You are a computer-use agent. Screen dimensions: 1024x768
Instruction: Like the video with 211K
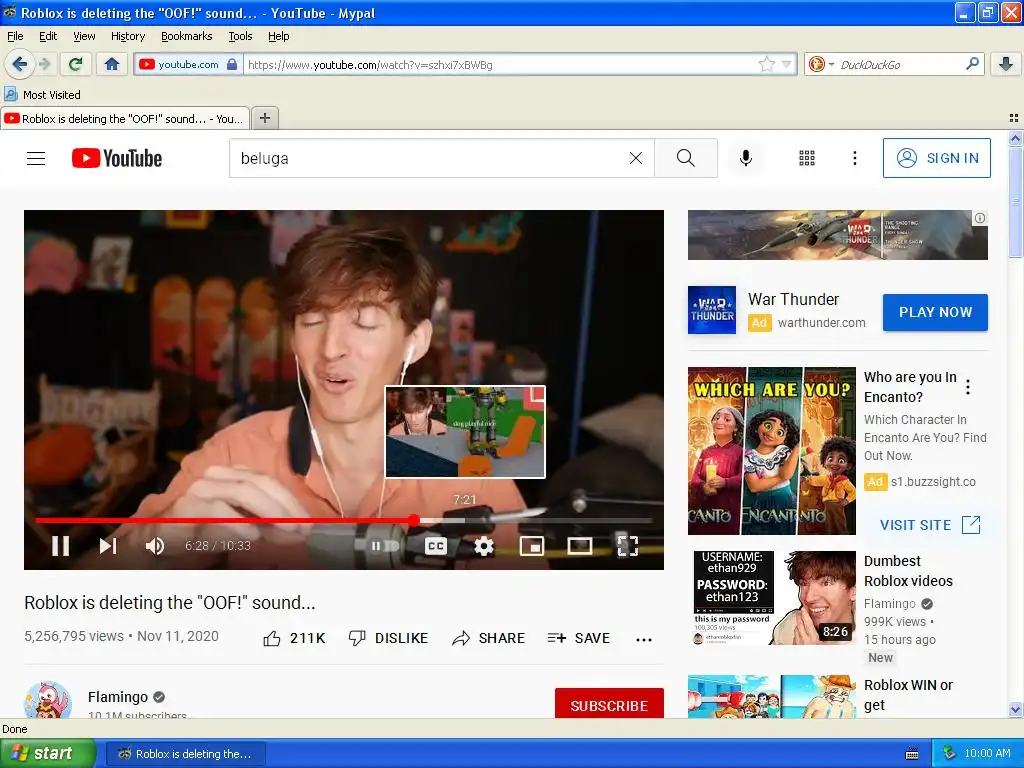294,638
